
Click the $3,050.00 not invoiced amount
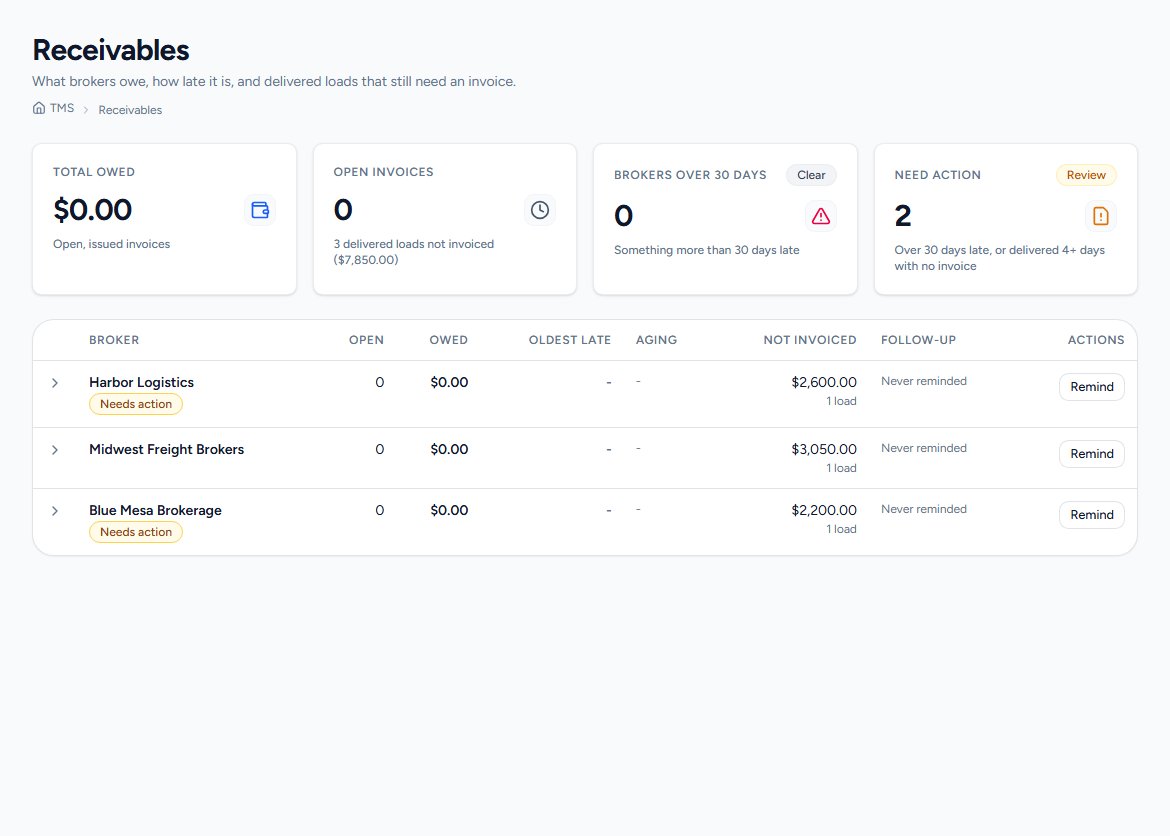click(x=824, y=449)
